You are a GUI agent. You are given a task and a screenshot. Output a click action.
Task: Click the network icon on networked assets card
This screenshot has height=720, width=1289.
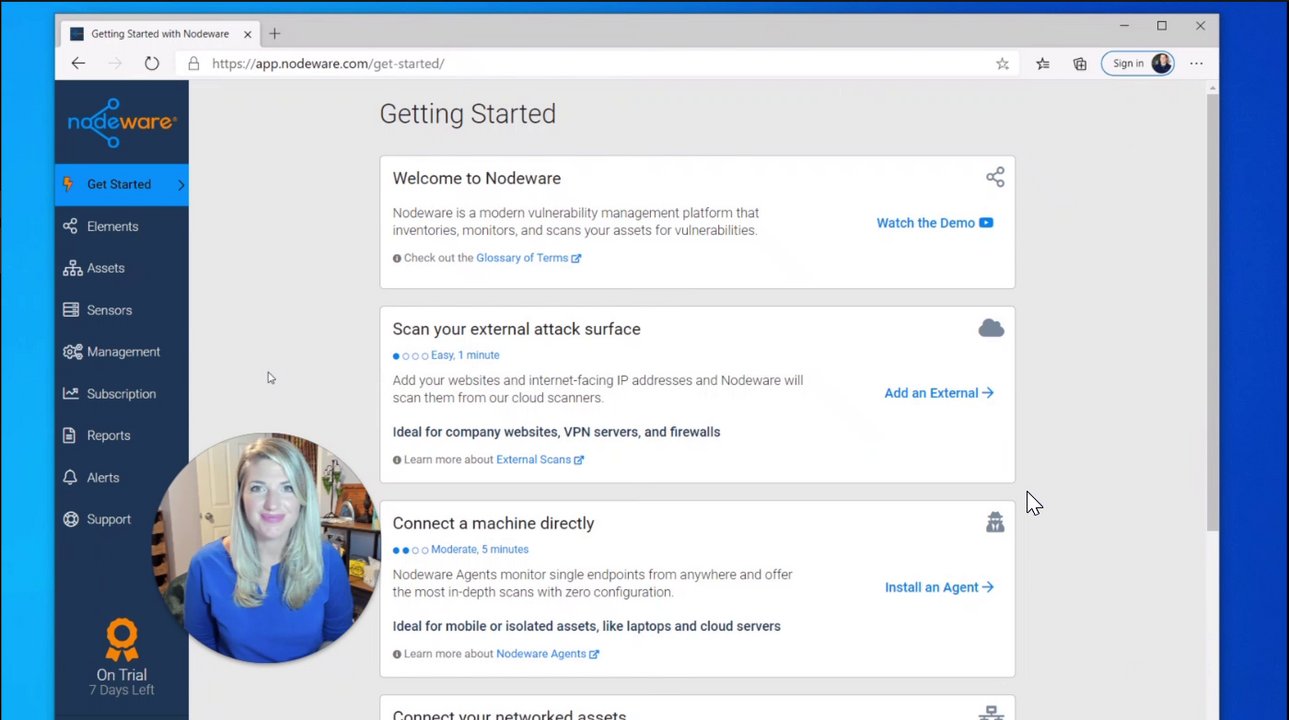[x=991, y=713]
